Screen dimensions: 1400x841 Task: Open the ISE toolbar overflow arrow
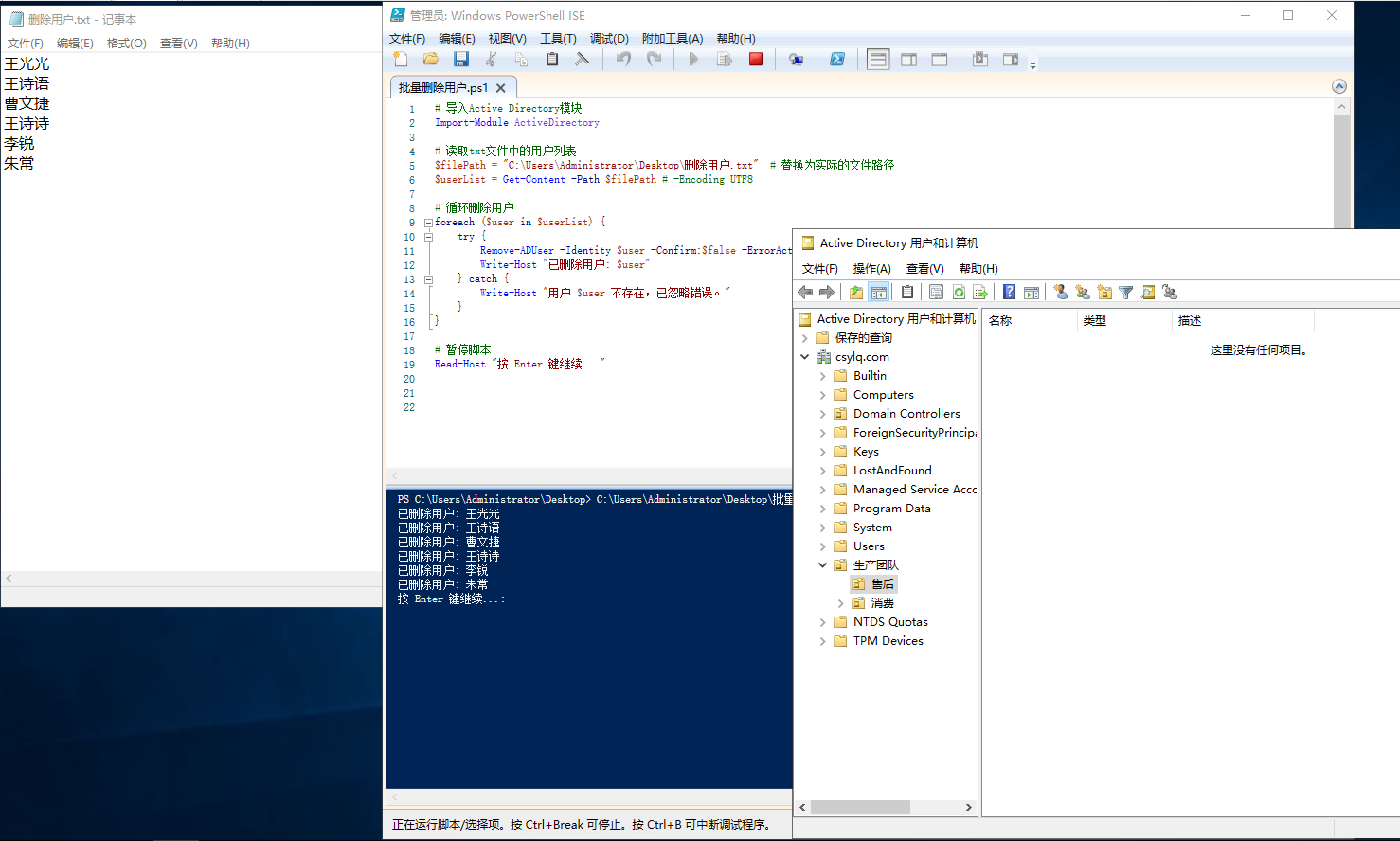tap(1032, 65)
